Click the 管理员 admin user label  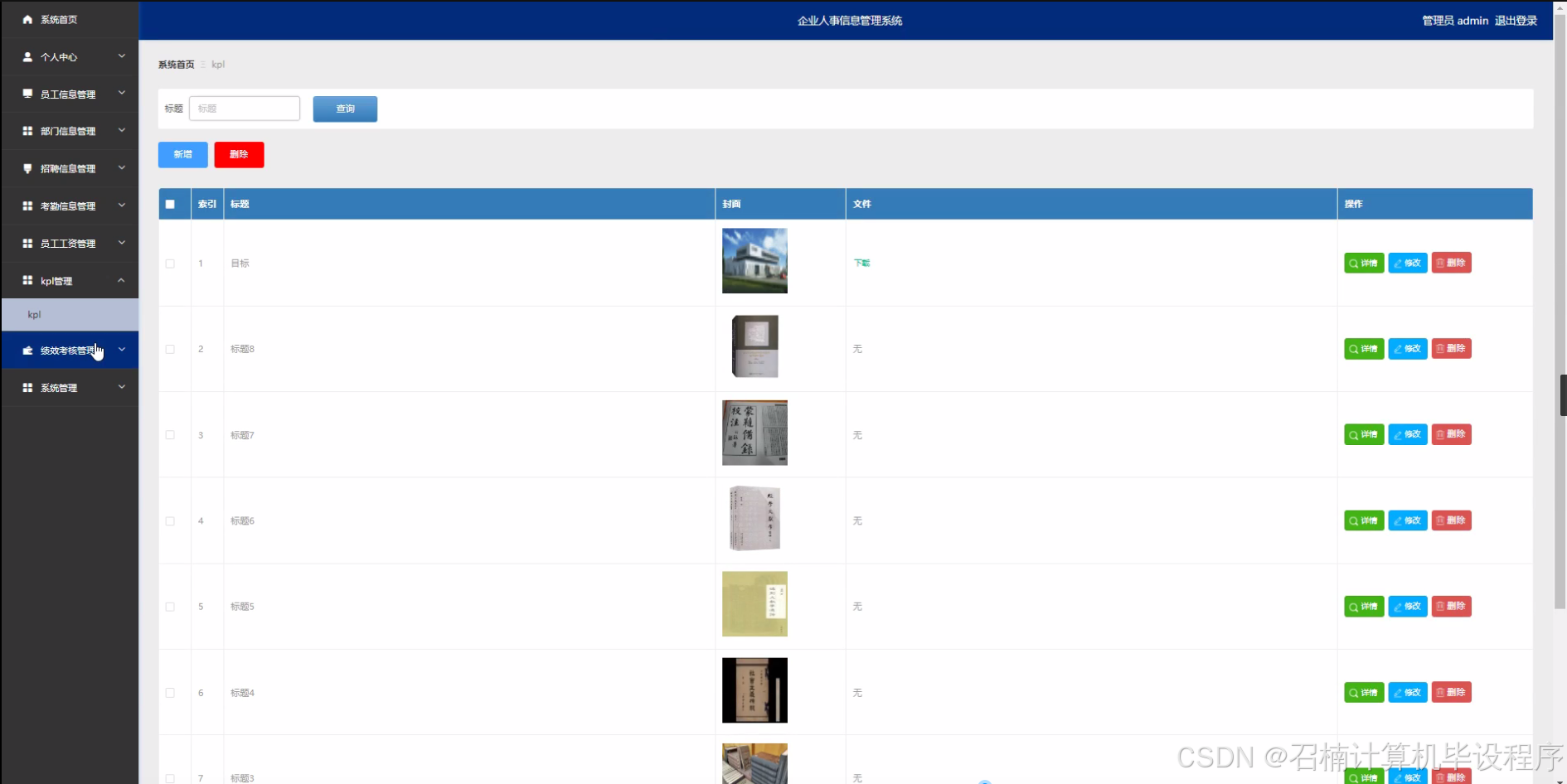point(1455,21)
